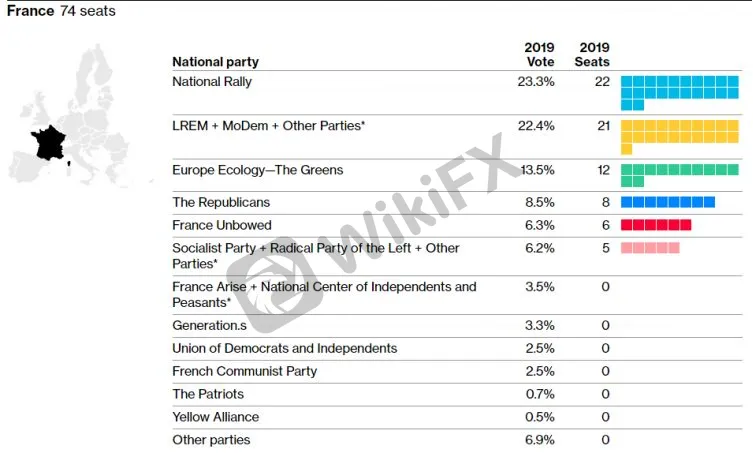Select the National Rally party name

(x=212, y=82)
